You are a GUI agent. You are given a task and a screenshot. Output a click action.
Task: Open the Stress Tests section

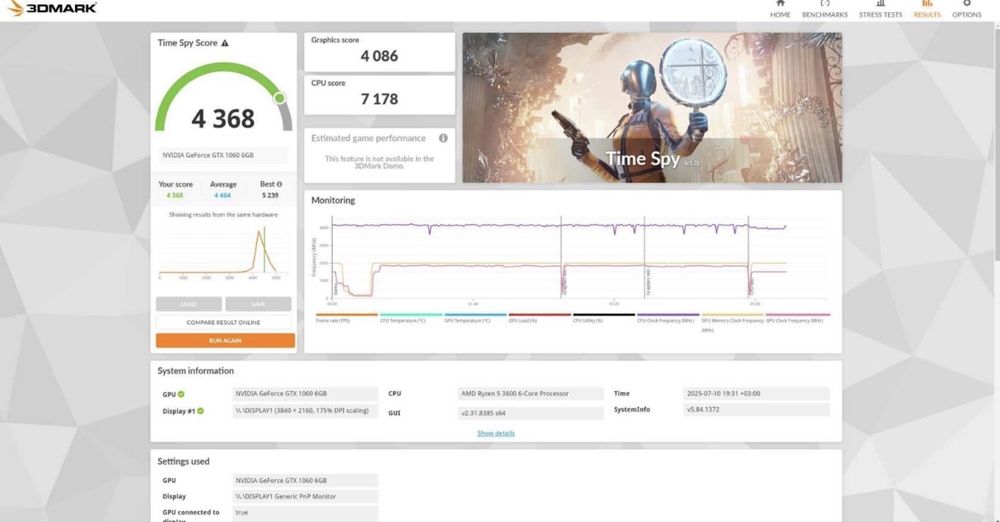click(x=880, y=9)
